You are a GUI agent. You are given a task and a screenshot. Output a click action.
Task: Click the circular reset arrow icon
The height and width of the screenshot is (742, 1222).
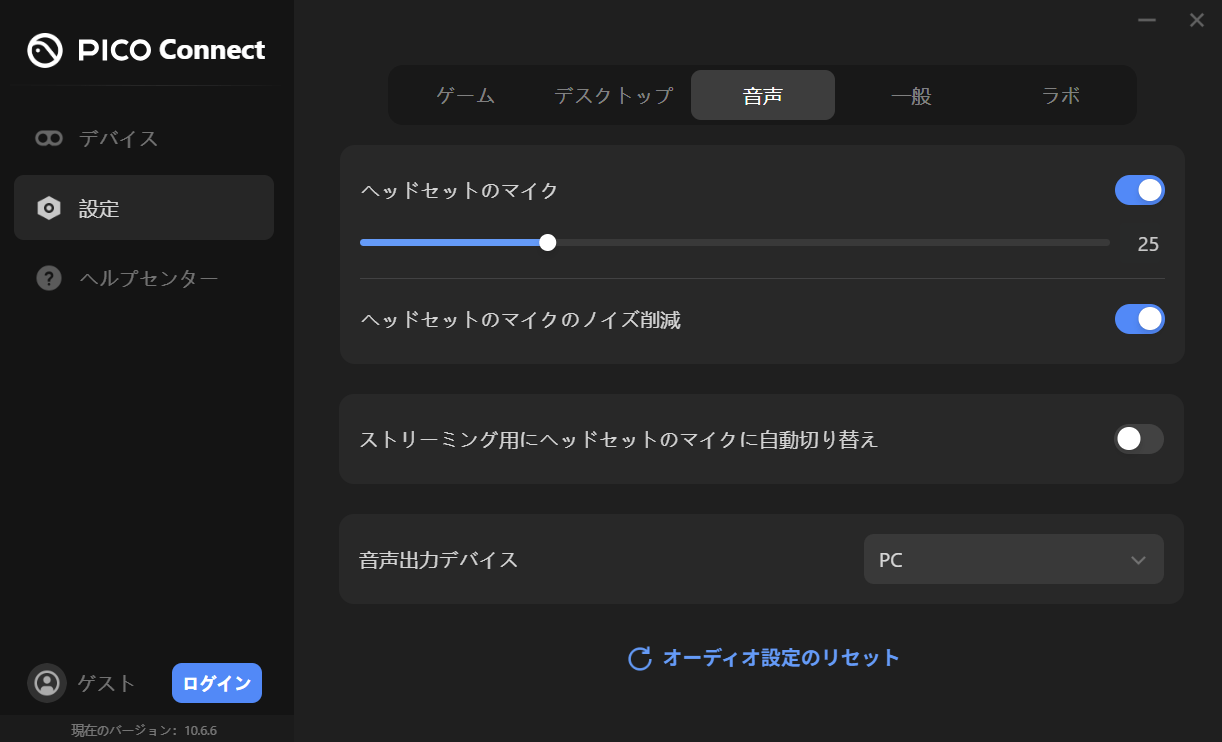point(639,658)
